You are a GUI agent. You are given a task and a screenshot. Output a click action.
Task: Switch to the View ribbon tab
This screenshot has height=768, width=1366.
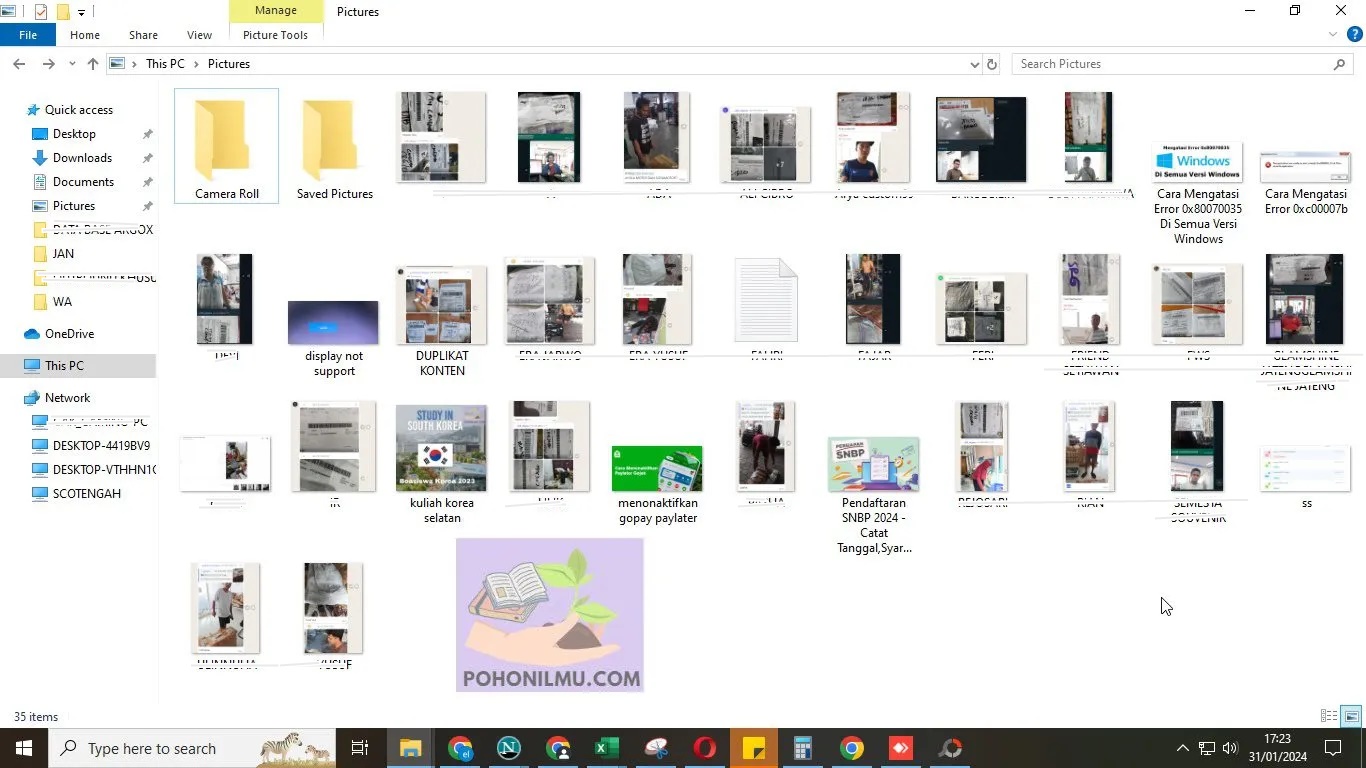(x=199, y=35)
